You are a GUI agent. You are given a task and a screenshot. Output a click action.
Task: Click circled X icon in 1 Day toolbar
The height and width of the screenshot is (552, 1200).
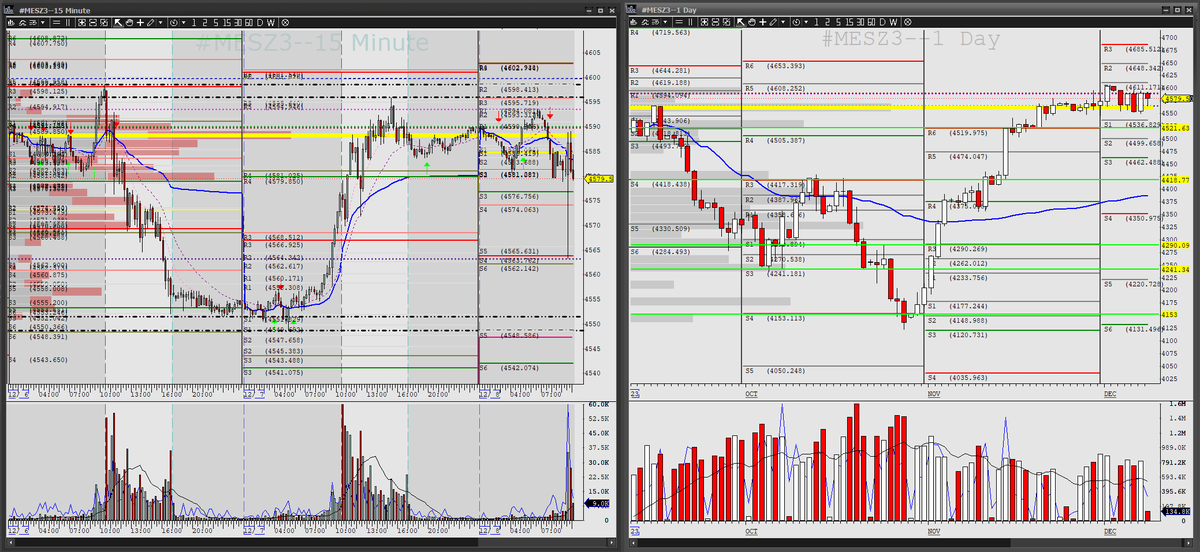(x=907, y=22)
